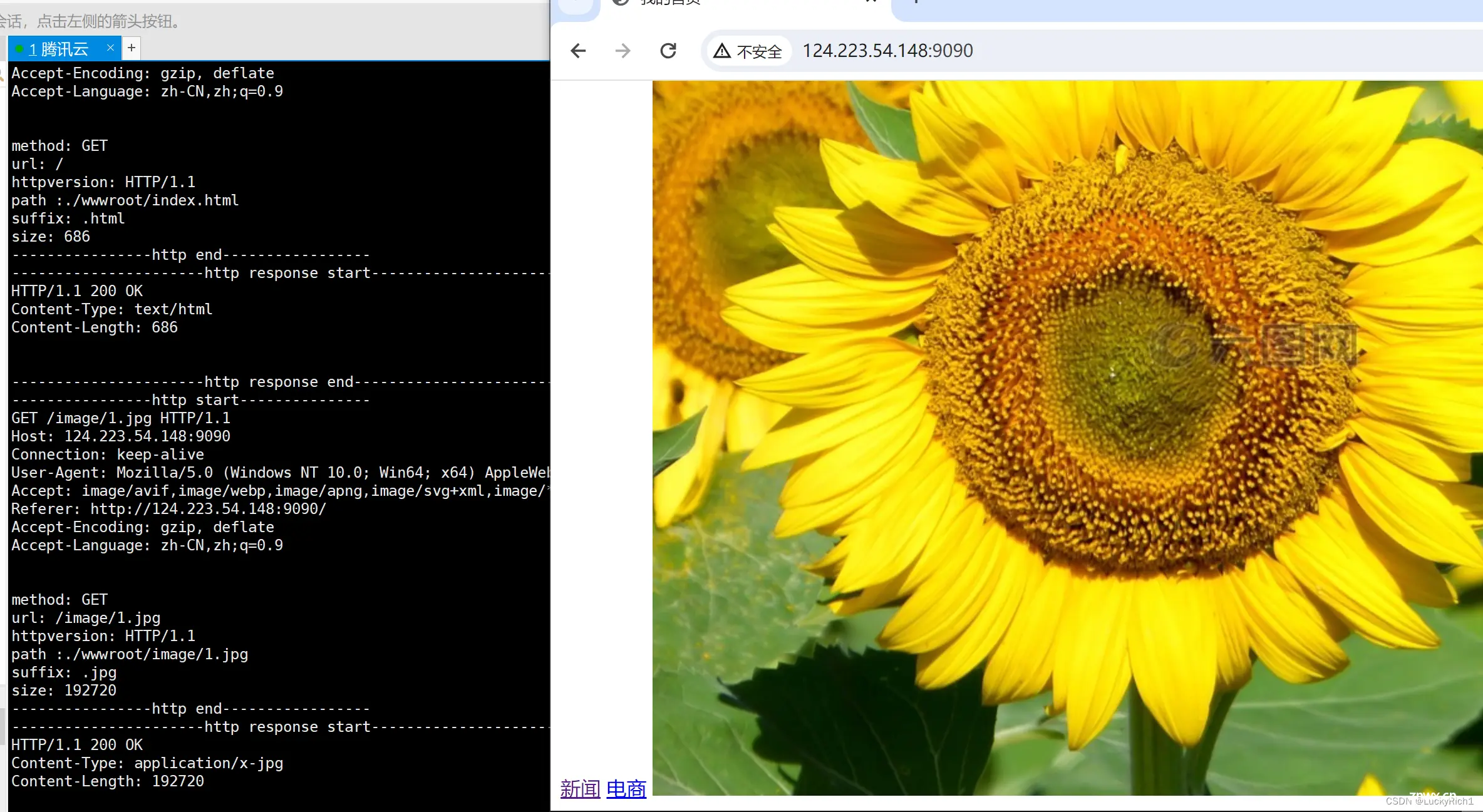Click the 'GET /image/1.jpg HTTP/1.1' terminal line
Screen dimensions: 1483x812
click(121, 418)
